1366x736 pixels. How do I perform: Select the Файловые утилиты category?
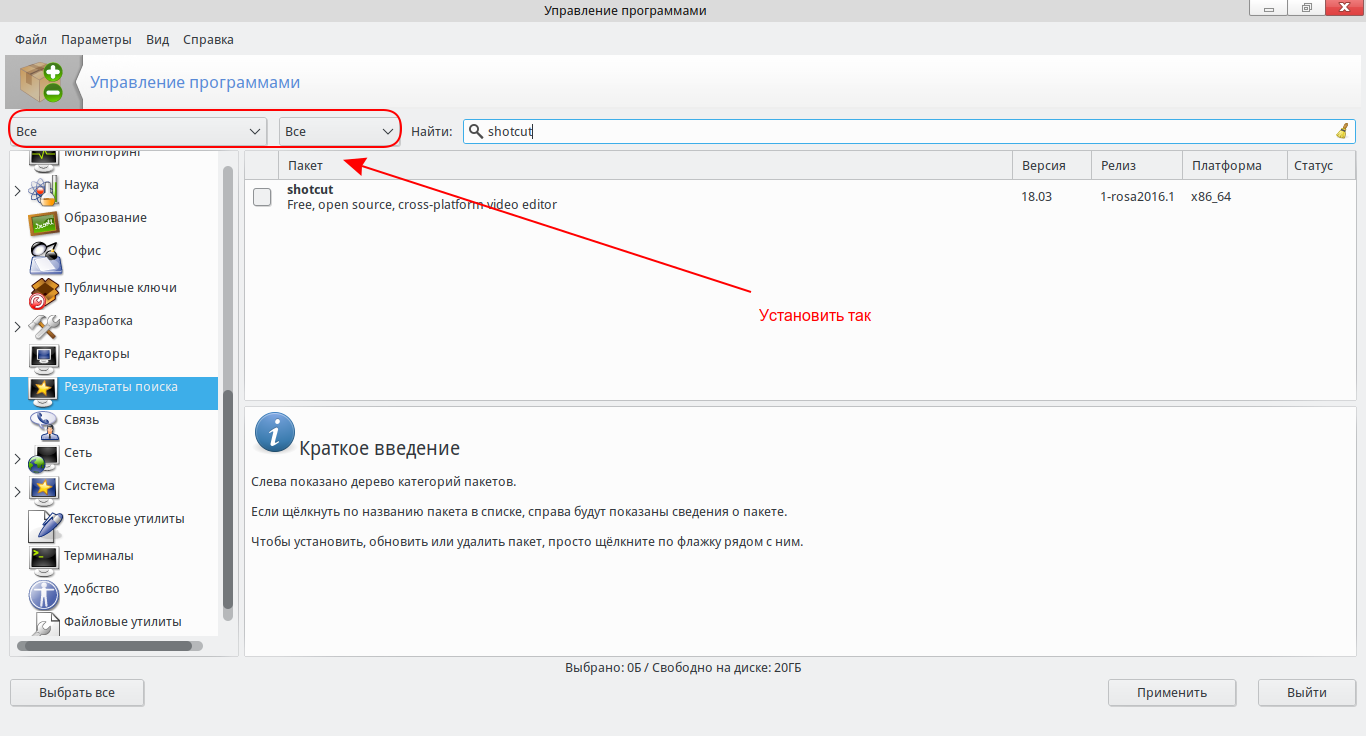(x=123, y=622)
